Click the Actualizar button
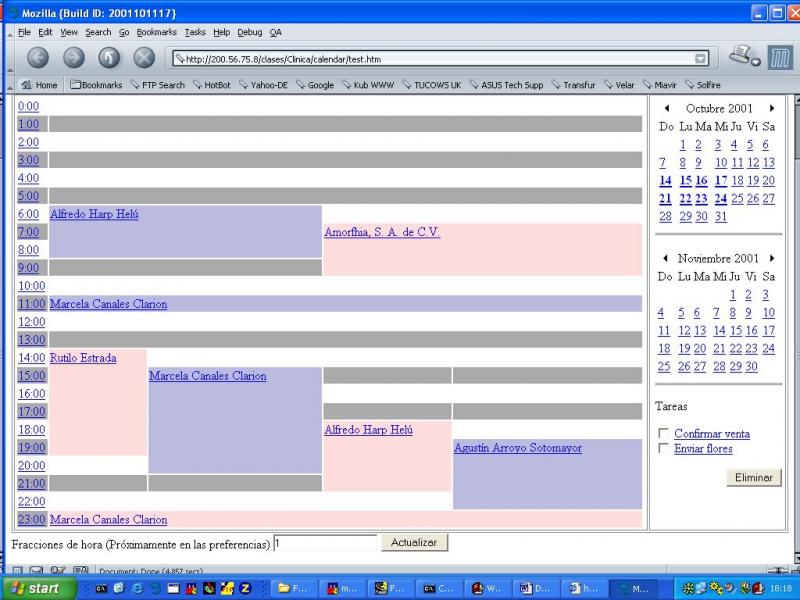Viewport: 800px width, 600px height. [414, 542]
